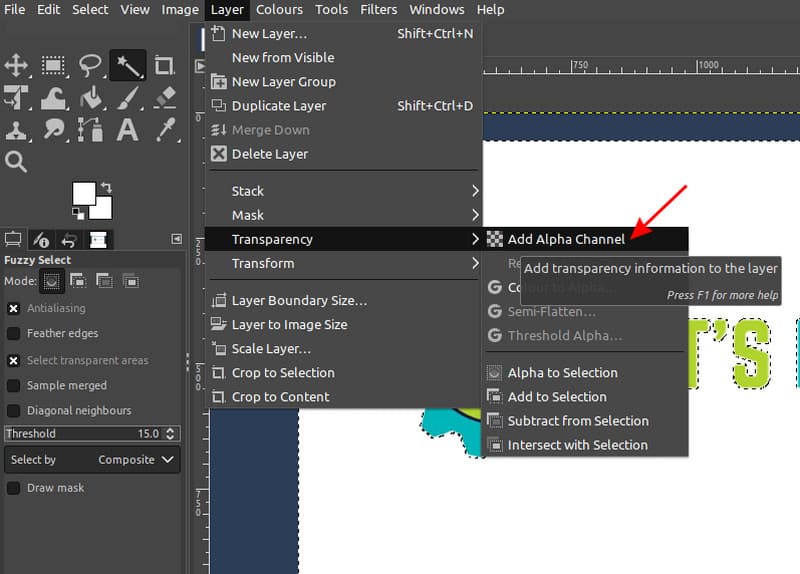
Task: Select the Rectangle Select tool
Action: (x=53, y=67)
